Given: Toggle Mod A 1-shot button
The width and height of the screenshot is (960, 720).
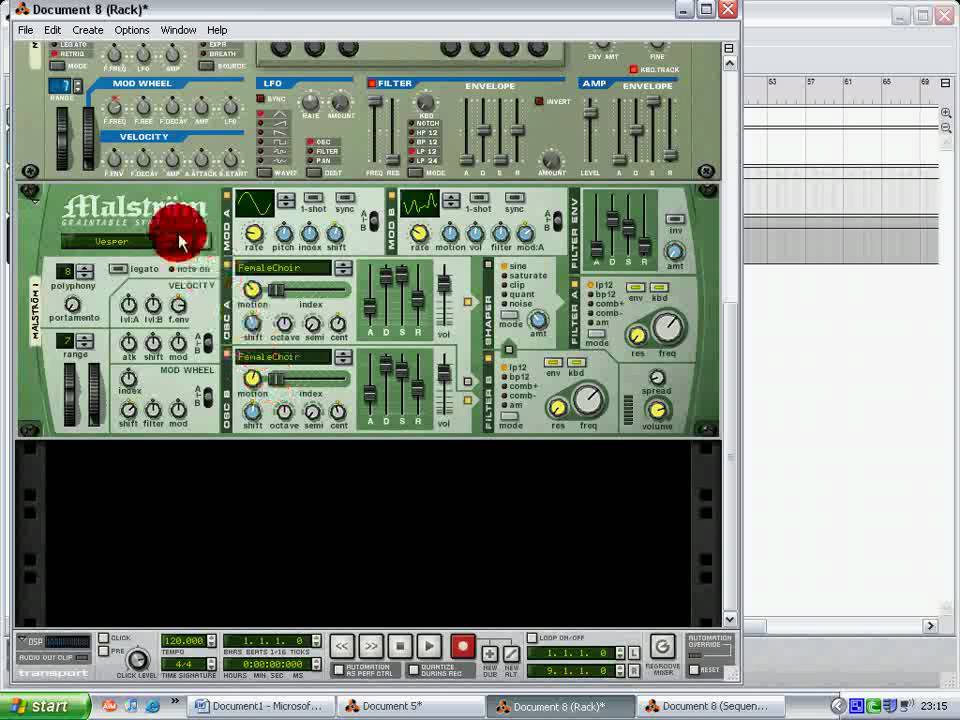Looking at the screenshot, I should [x=313, y=197].
